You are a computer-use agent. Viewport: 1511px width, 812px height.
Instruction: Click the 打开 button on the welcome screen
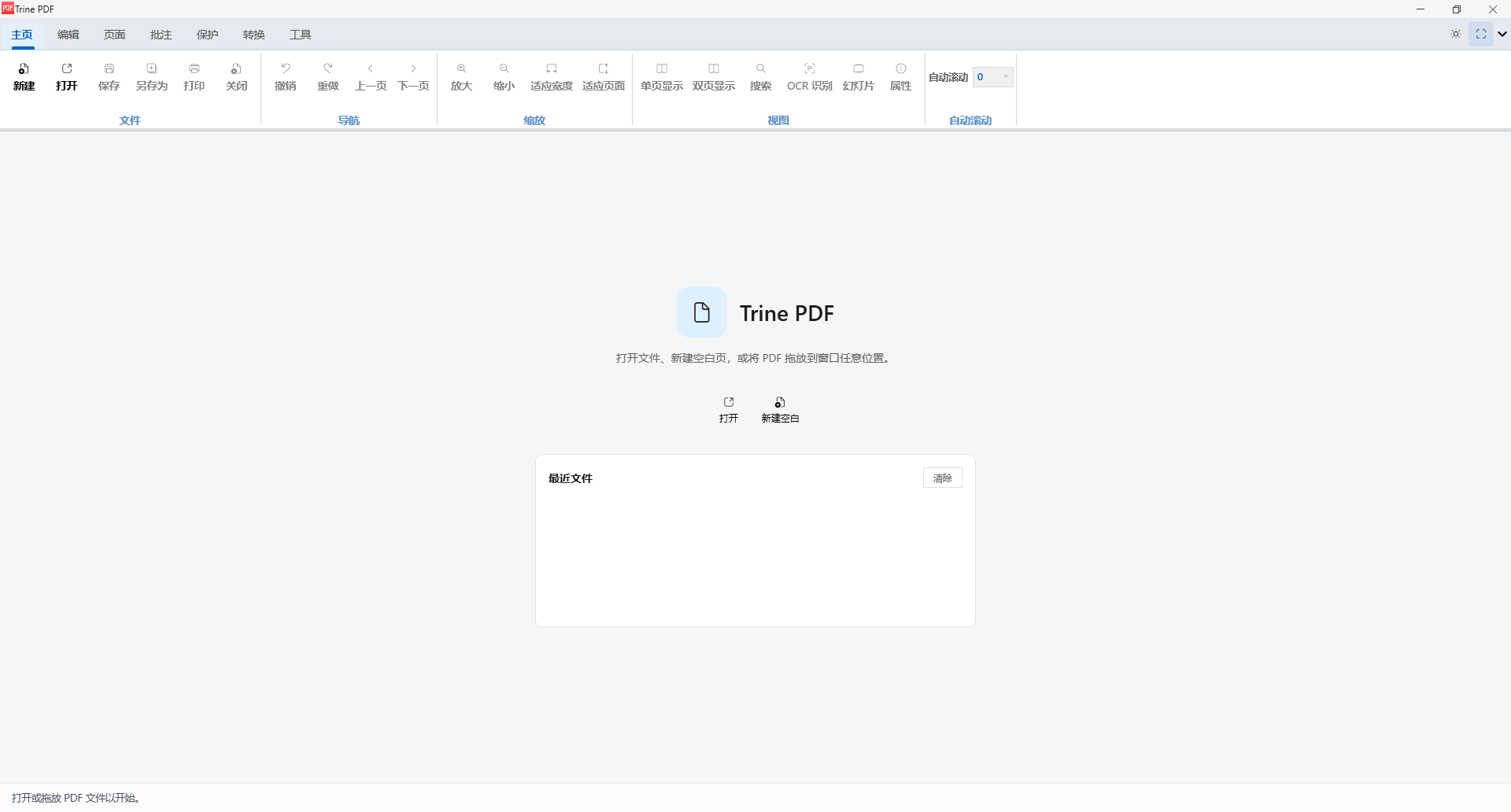click(729, 410)
